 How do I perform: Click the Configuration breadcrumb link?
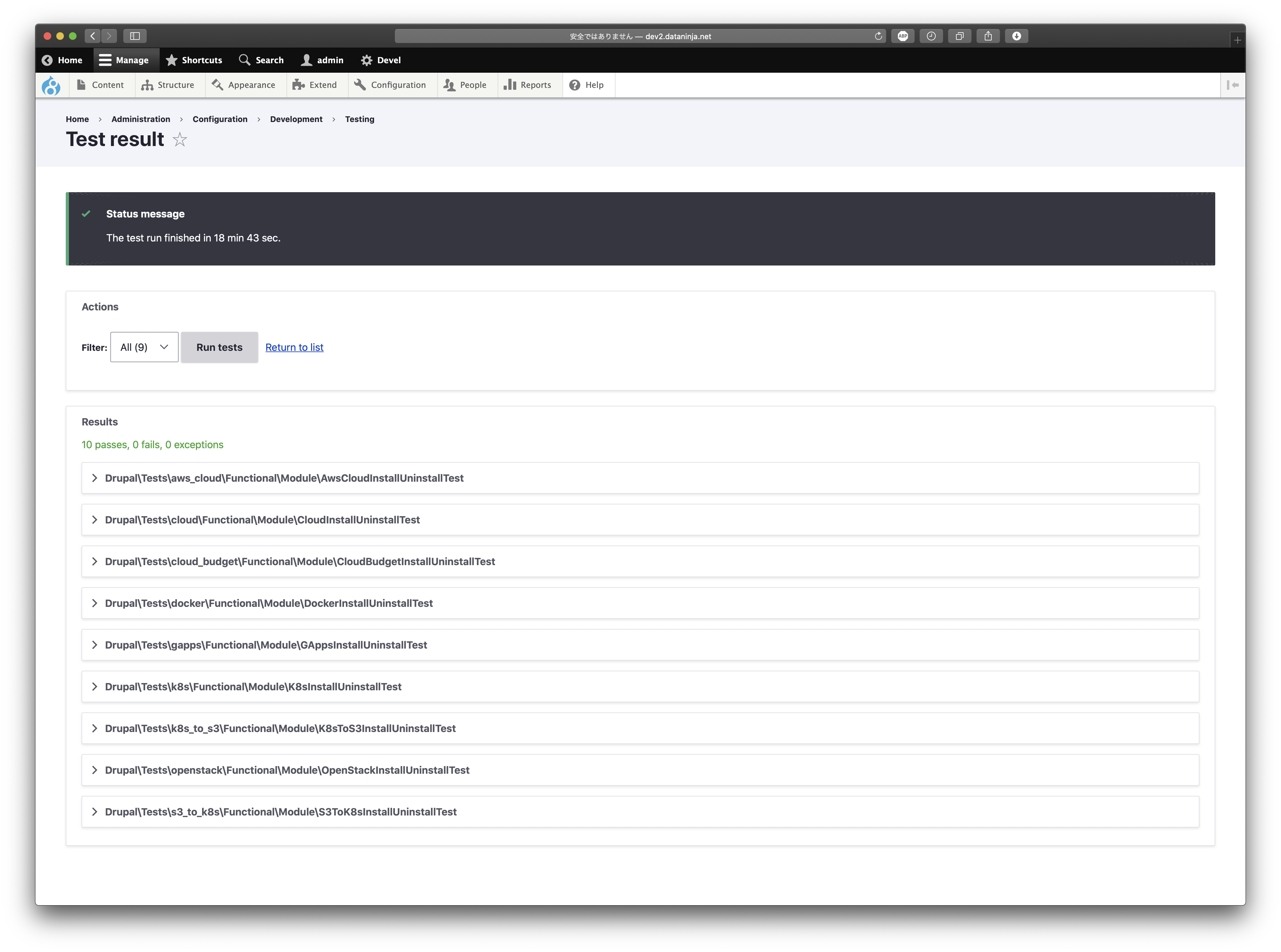(219, 119)
